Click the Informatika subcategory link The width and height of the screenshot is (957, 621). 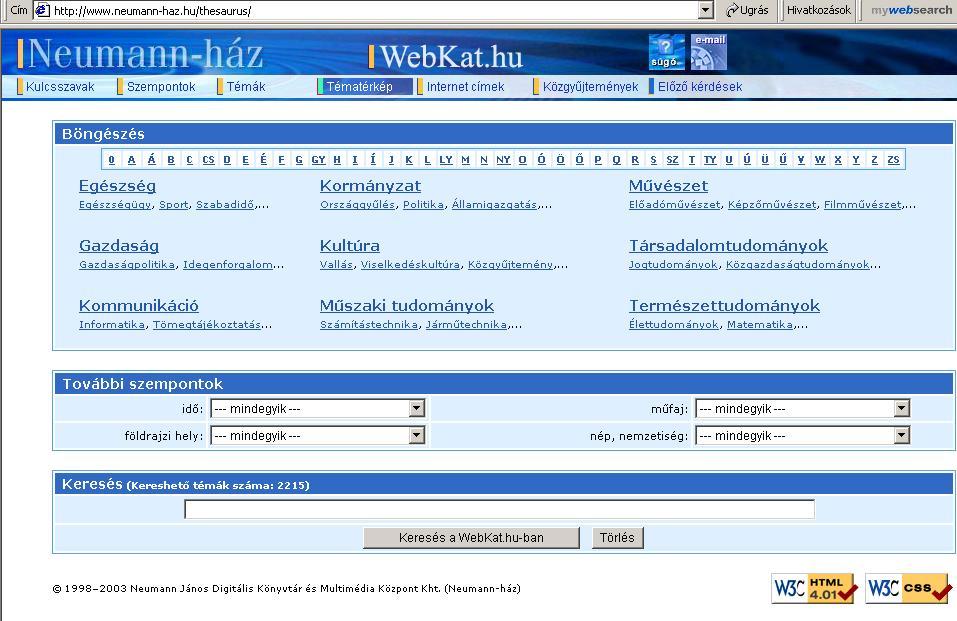click(112, 324)
